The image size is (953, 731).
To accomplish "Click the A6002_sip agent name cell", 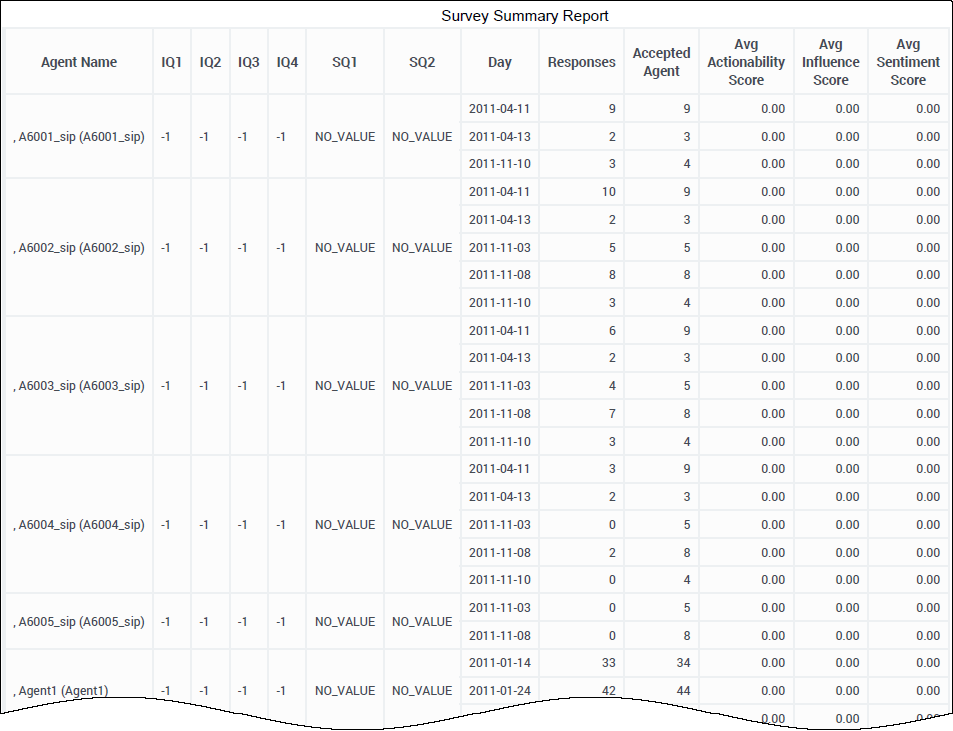I will click(79, 248).
